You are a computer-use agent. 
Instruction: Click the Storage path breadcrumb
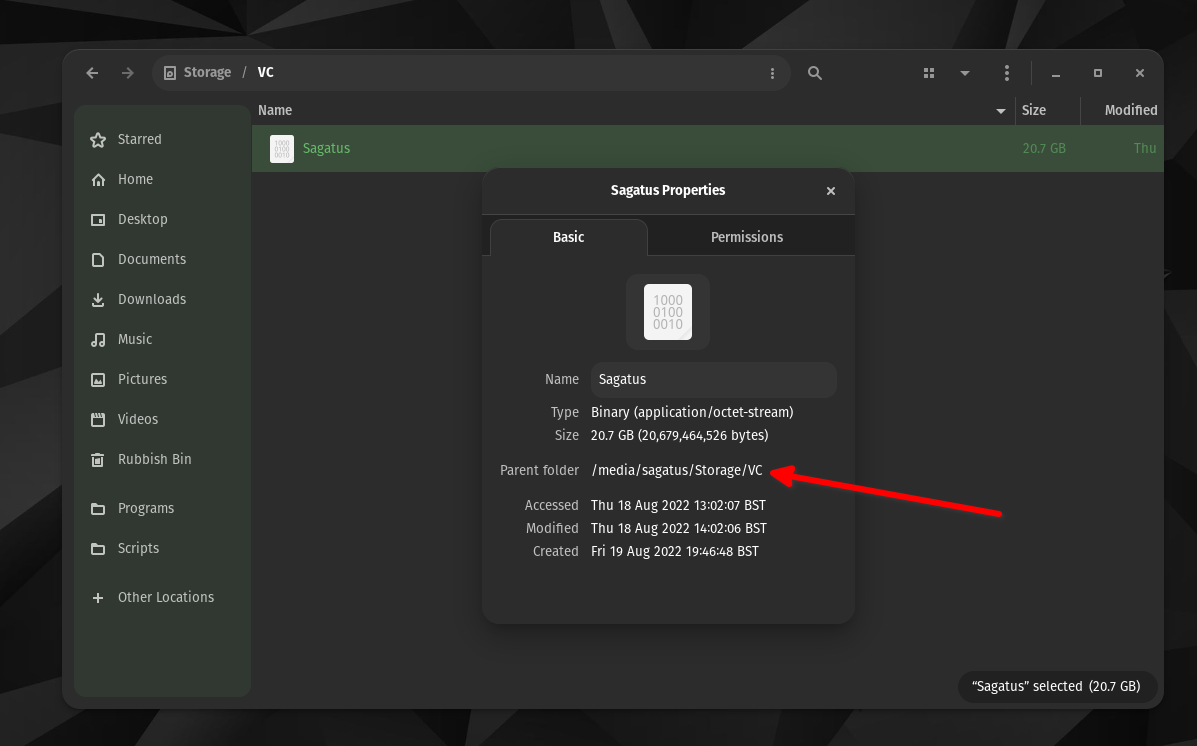coord(197,73)
